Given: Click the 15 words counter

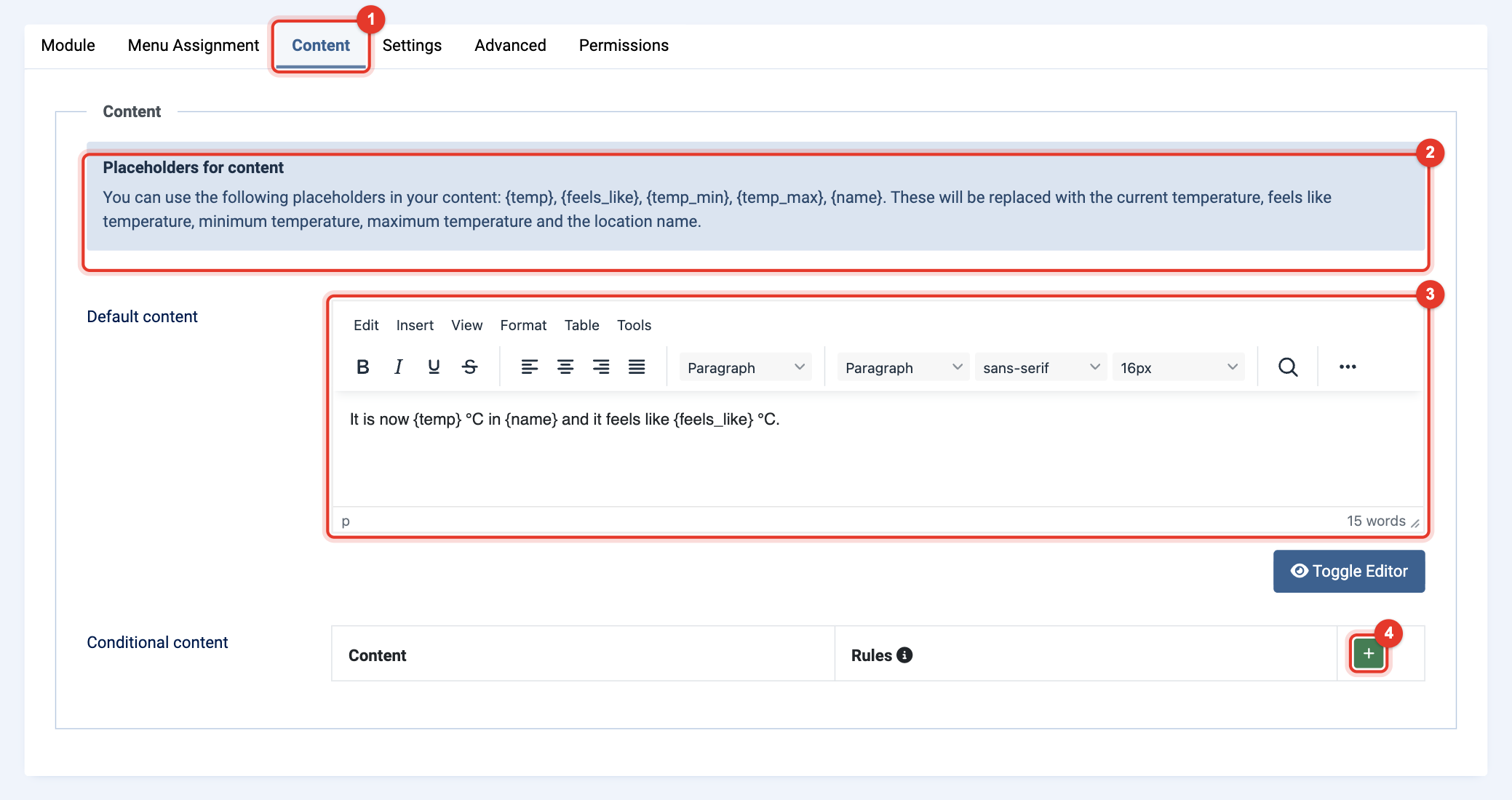Looking at the screenshot, I should pos(1376,521).
